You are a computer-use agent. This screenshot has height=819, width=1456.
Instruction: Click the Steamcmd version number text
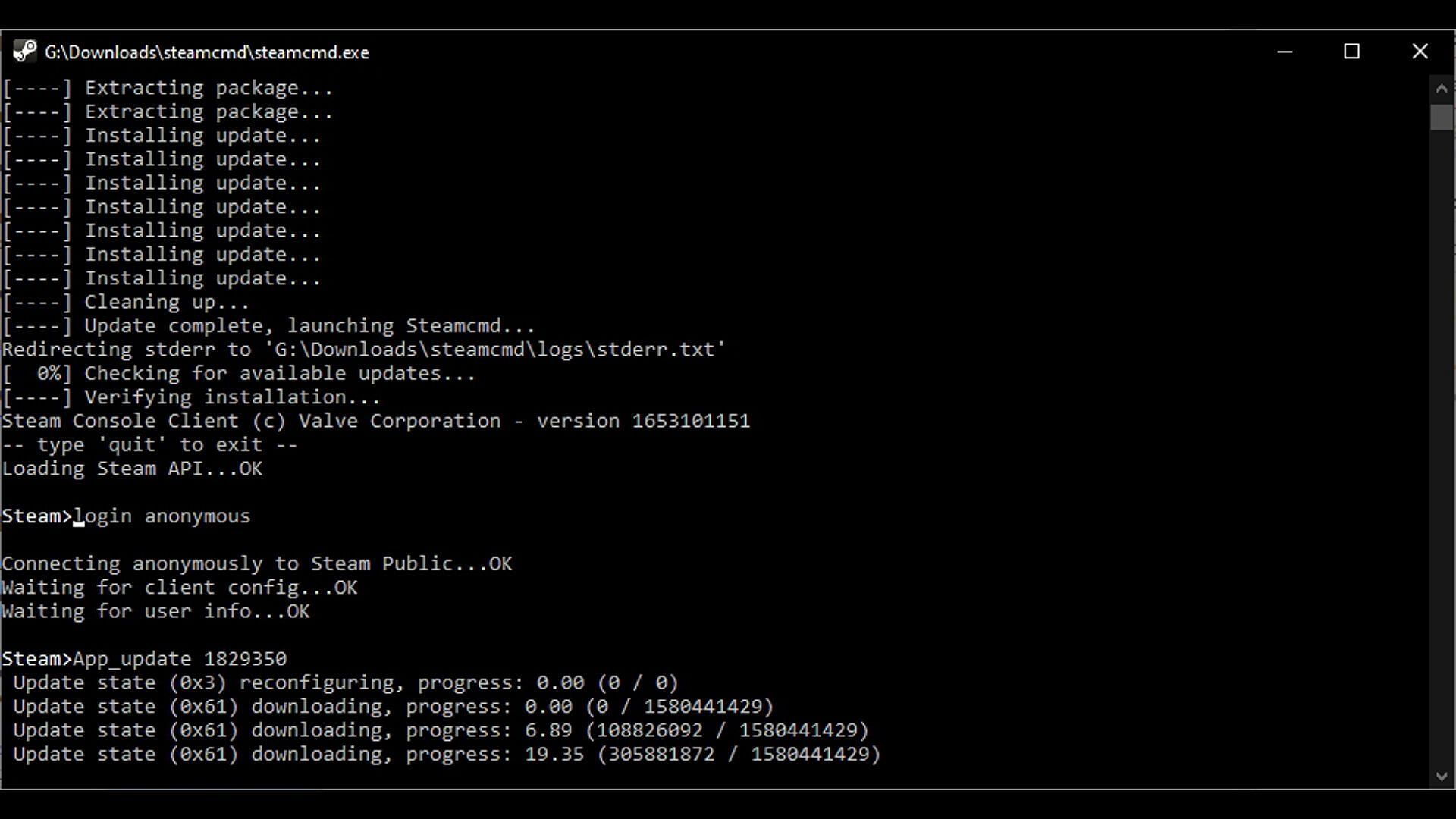(691, 421)
